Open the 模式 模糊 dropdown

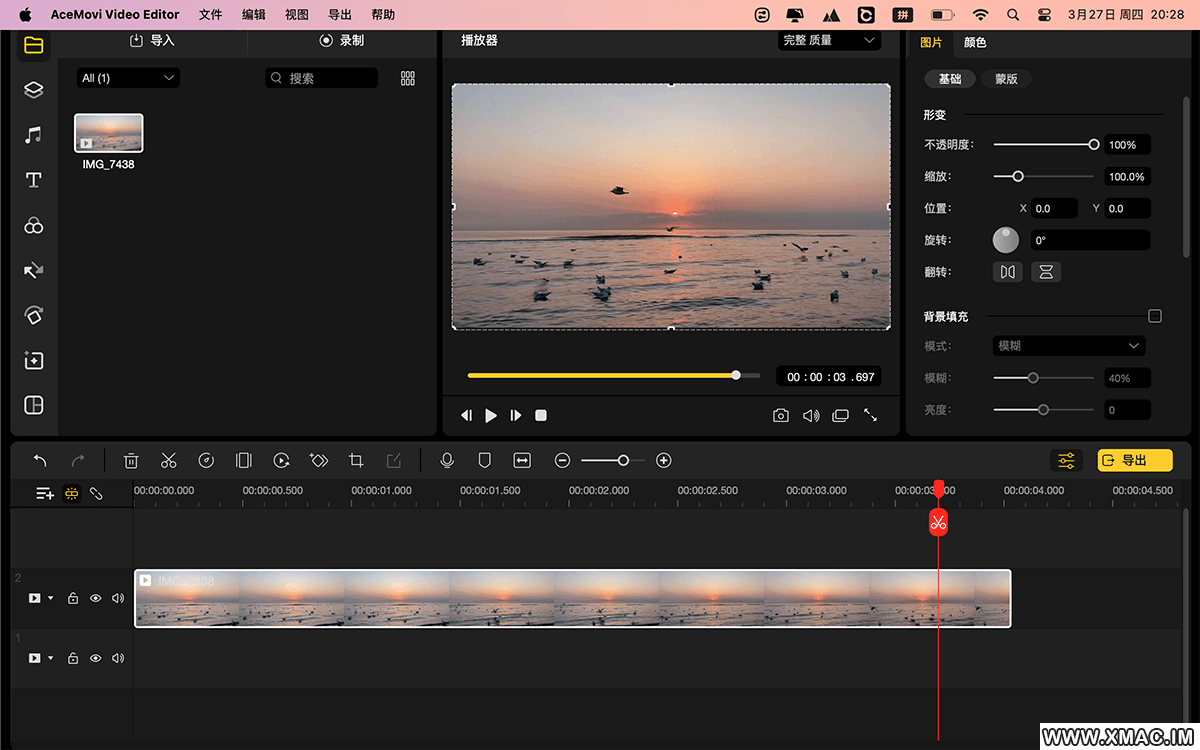pyautogui.click(x=1068, y=346)
